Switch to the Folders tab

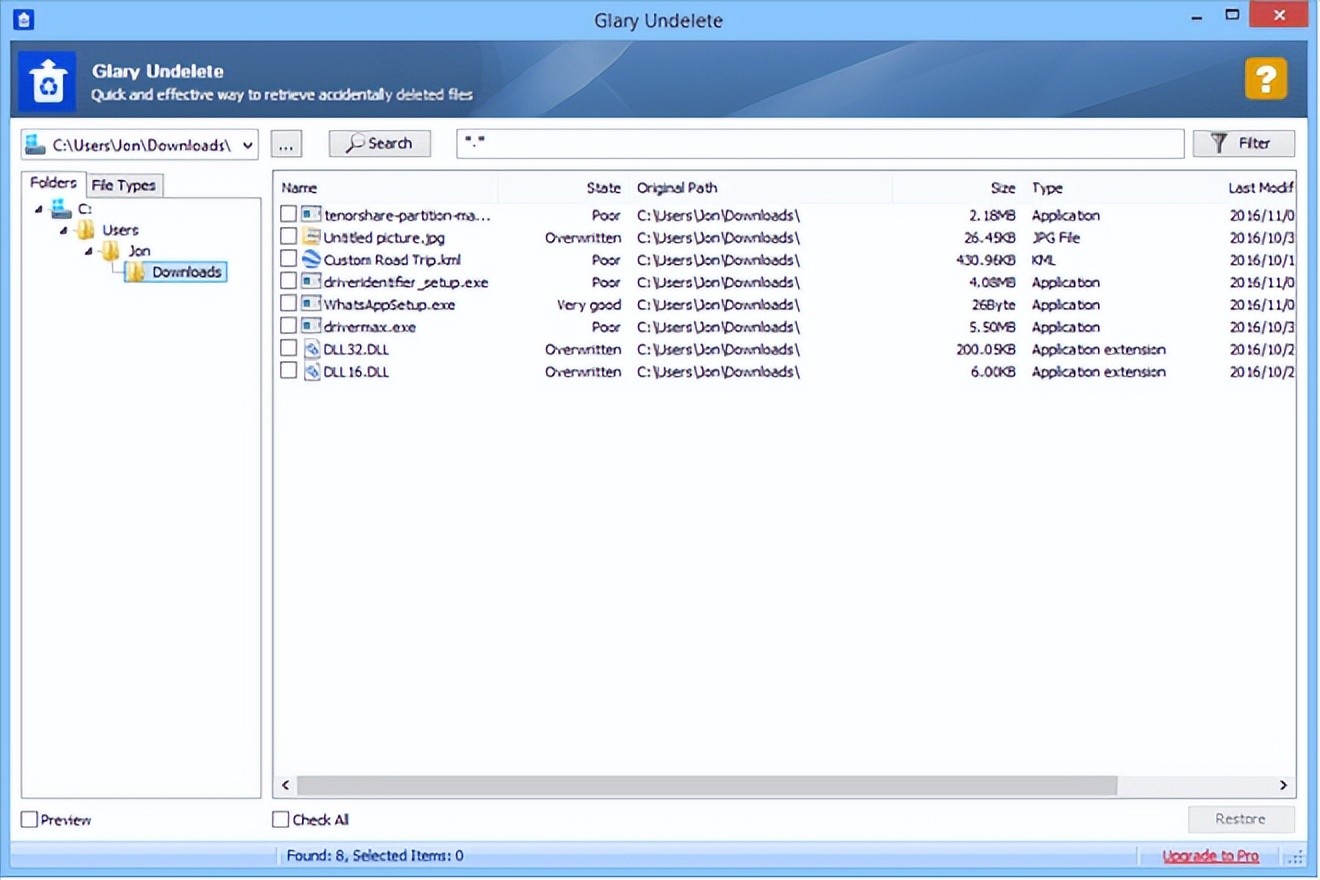53,182
